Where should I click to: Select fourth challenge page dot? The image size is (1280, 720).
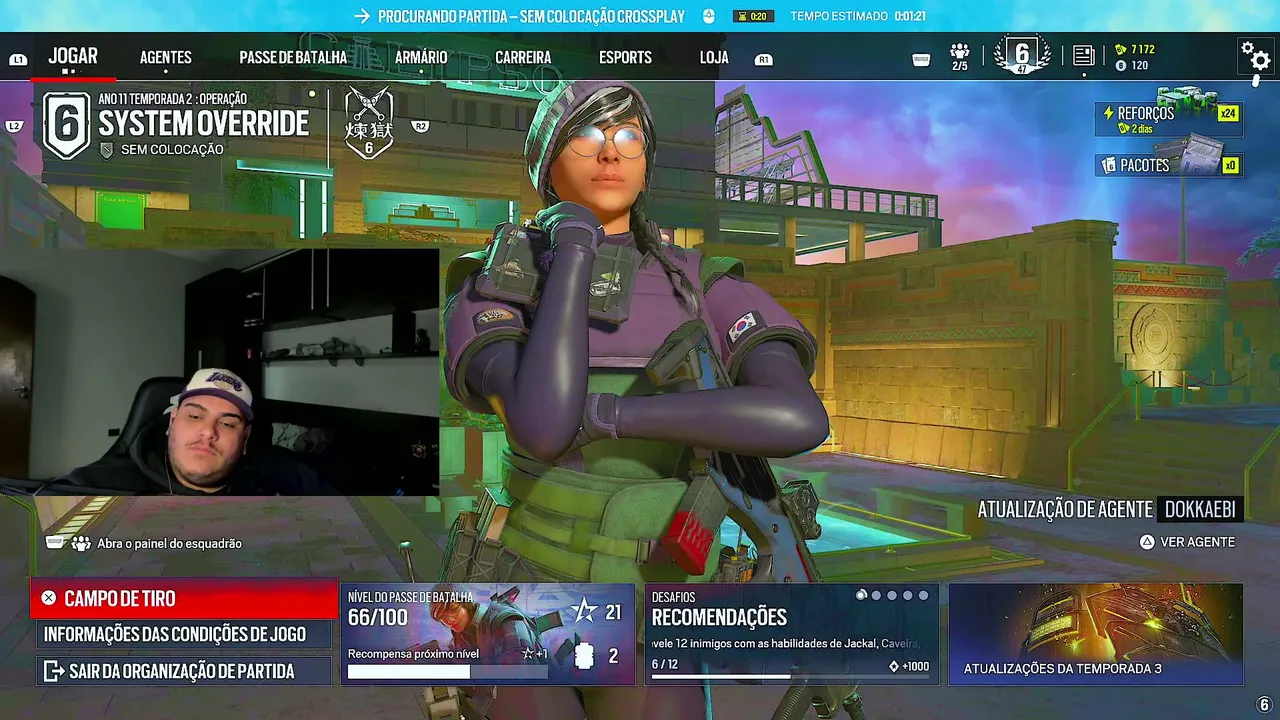coord(908,595)
